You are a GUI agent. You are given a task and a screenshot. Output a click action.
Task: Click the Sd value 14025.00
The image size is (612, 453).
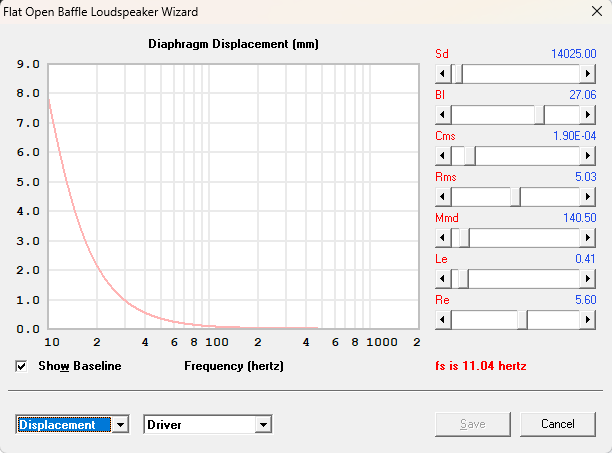click(573, 54)
